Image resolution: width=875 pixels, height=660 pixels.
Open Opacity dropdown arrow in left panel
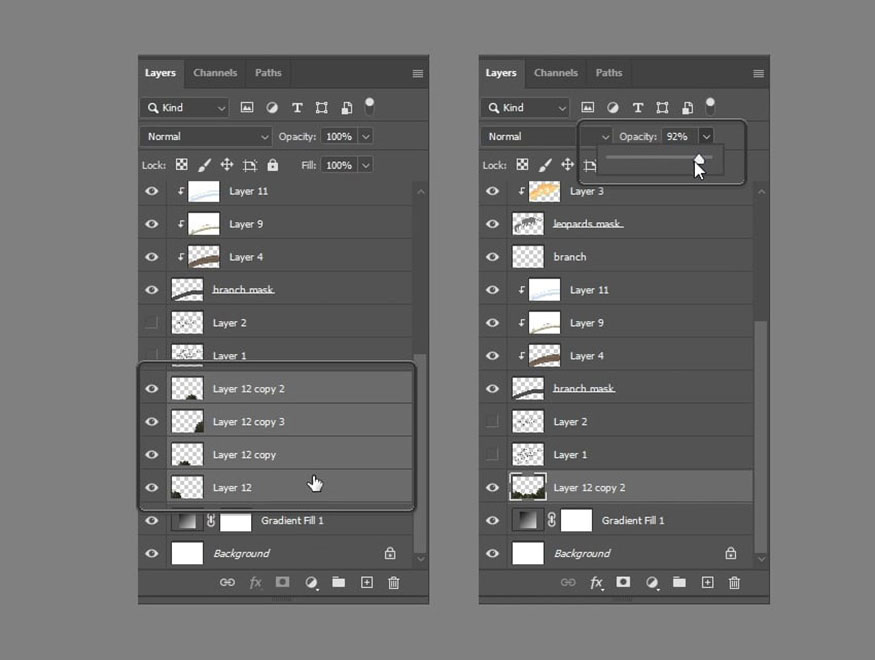pyautogui.click(x=366, y=137)
